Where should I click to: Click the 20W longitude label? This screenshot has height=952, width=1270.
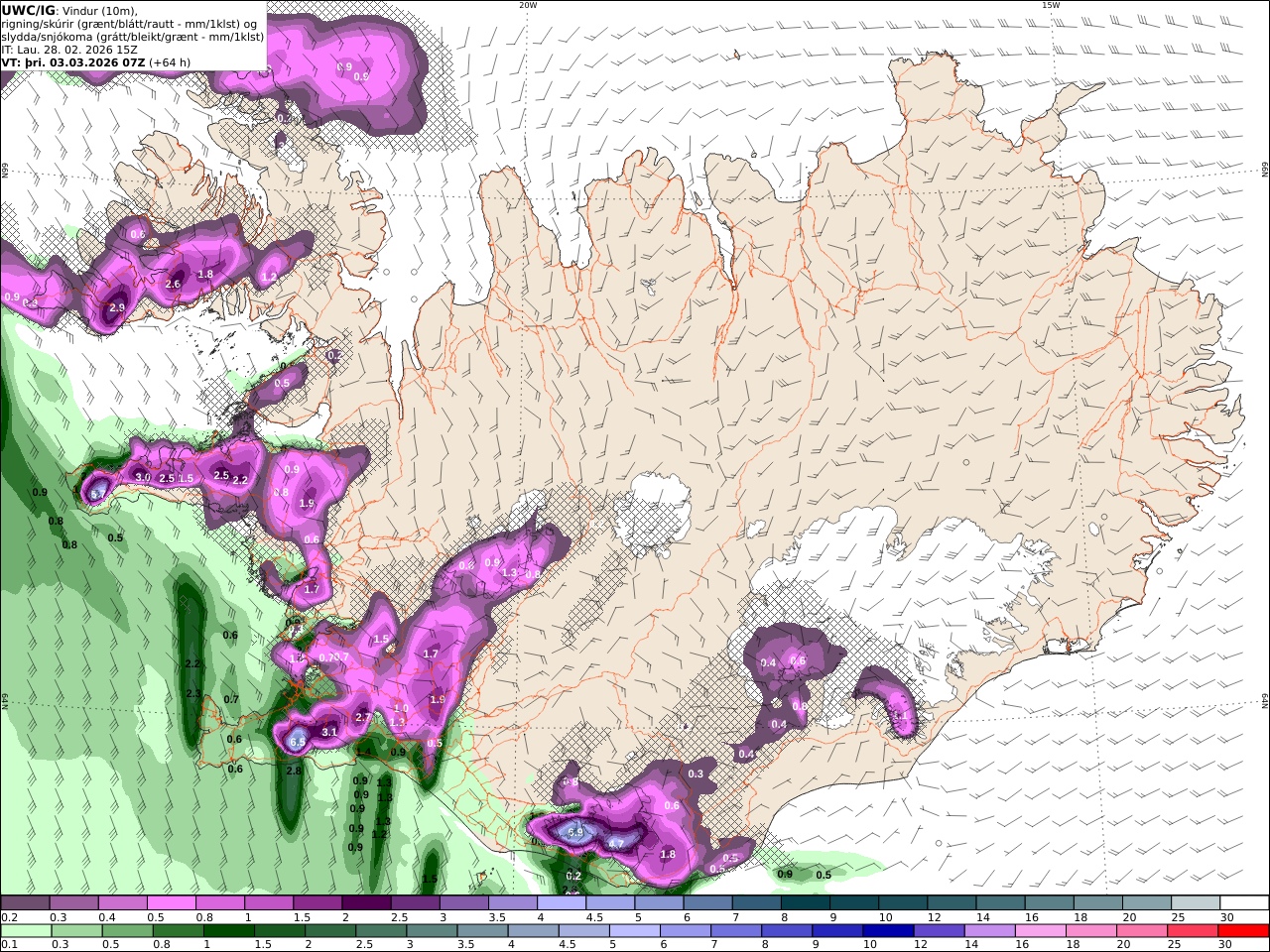click(x=528, y=5)
